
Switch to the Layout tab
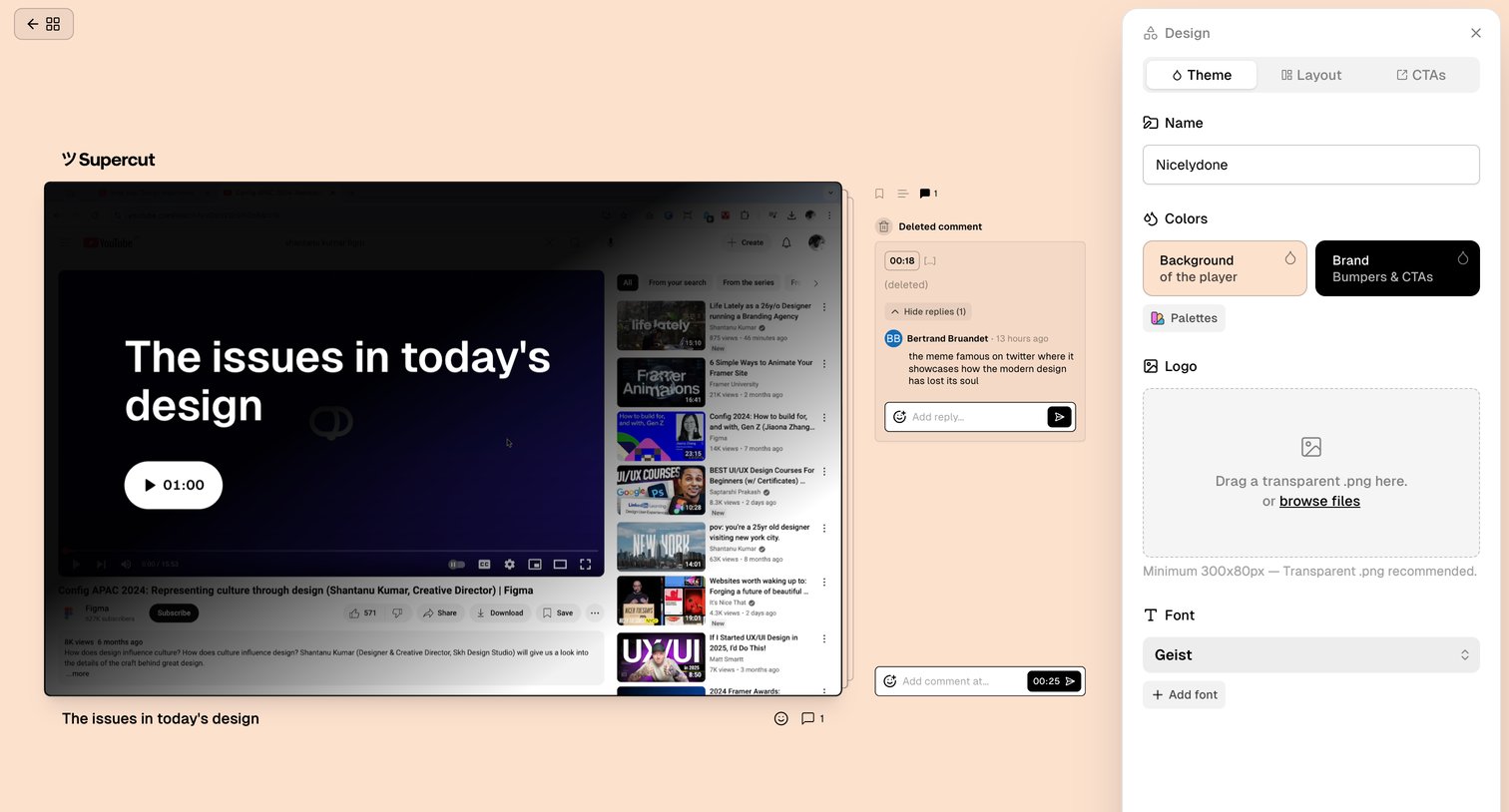pyautogui.click(x=1310, y=75)
